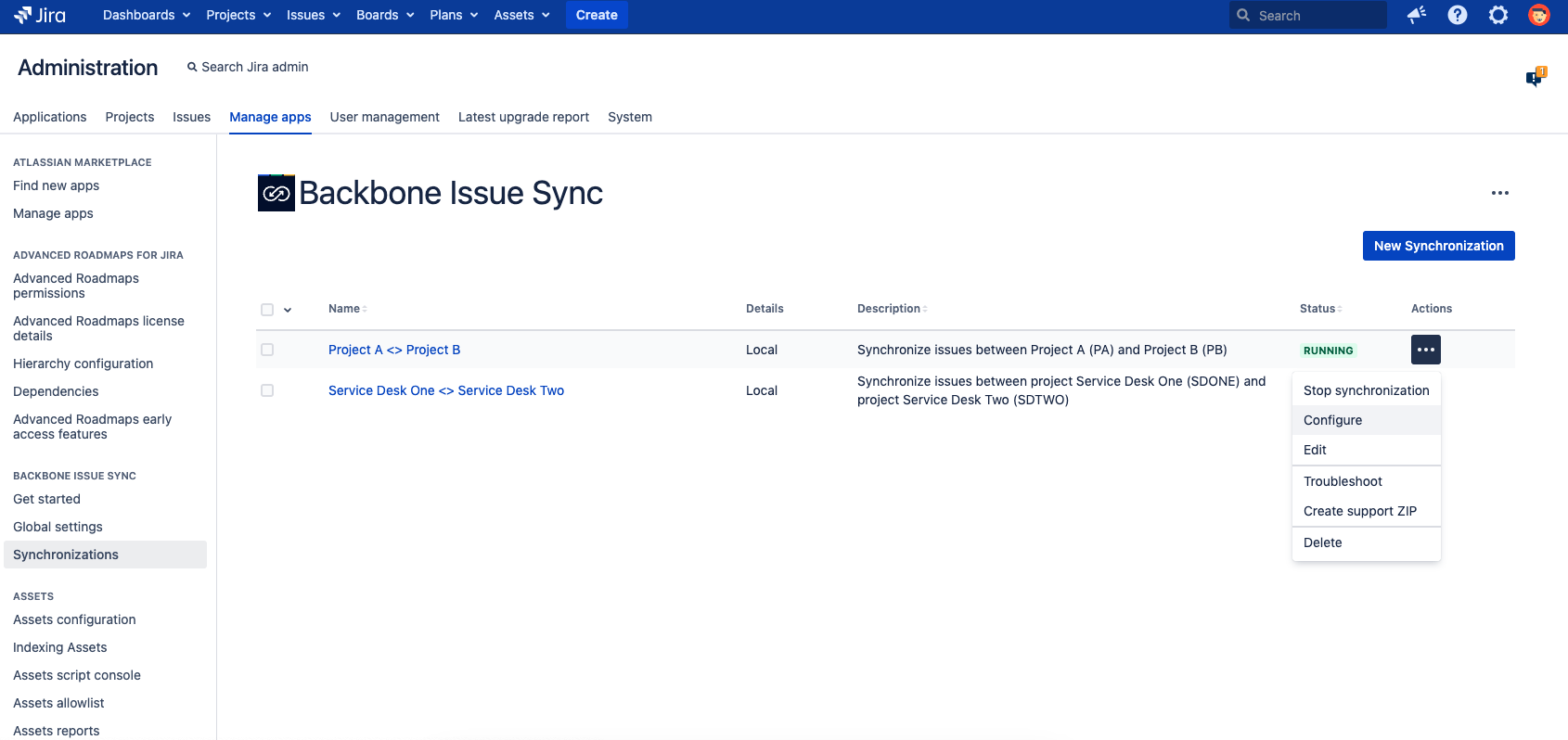This screenshot has width=1568, height=740.
Task: Switch to the User management tab
Action: click(384, 117)
